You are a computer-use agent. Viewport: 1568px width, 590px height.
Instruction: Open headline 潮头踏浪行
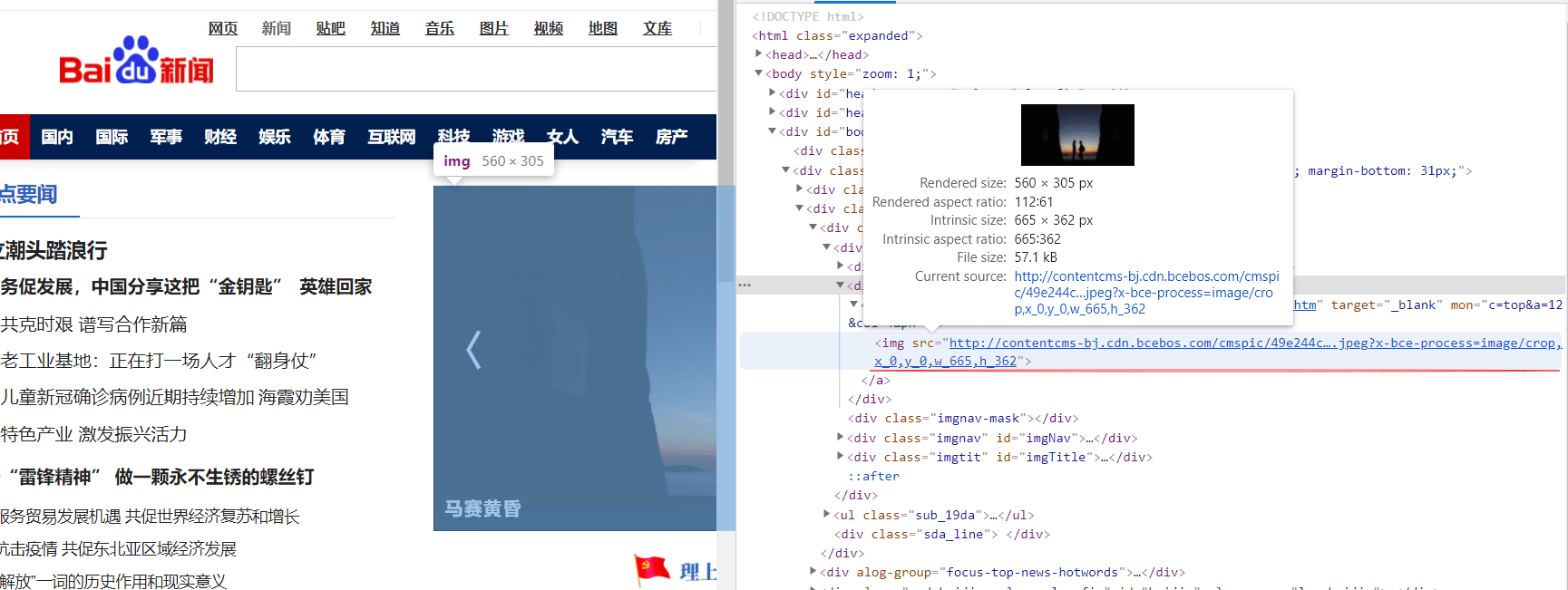[x=54, y=251]
